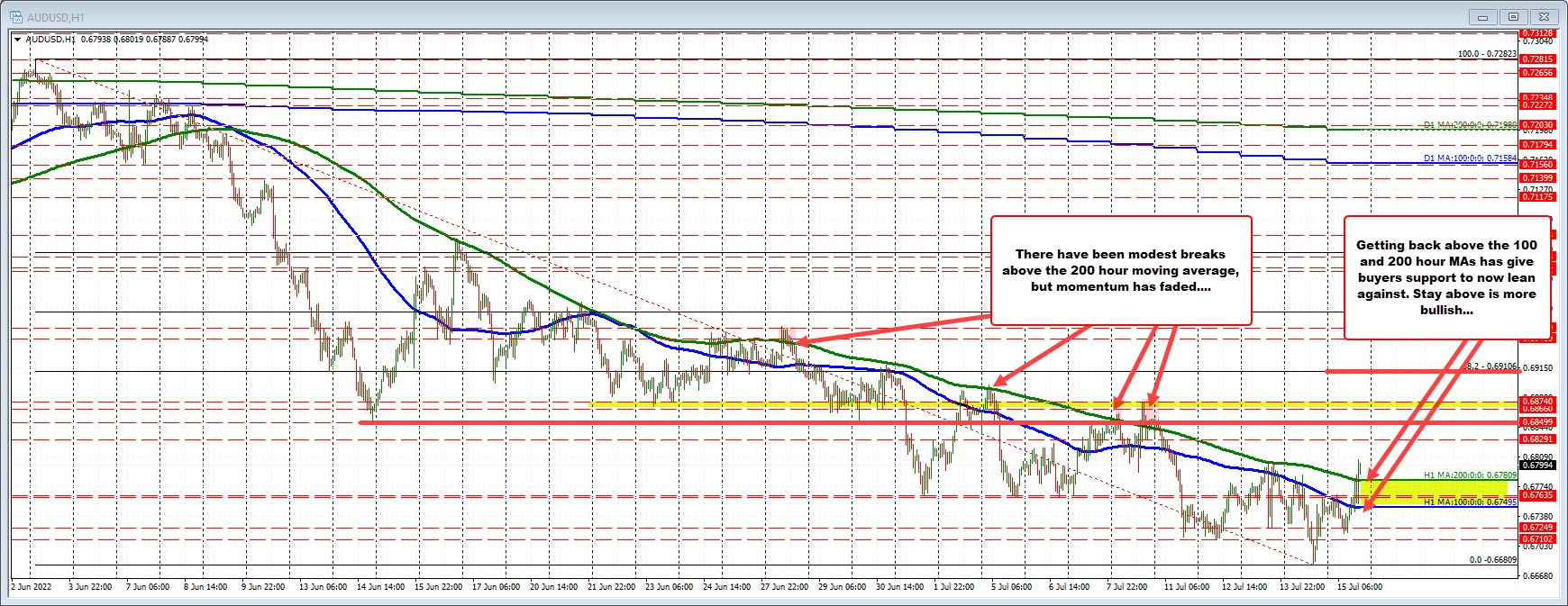Screen dimensions: 1568x606
Task: Click the 0.0 - 0.66809 Fibonacci level label
Action: click(x=1493, y=559)
